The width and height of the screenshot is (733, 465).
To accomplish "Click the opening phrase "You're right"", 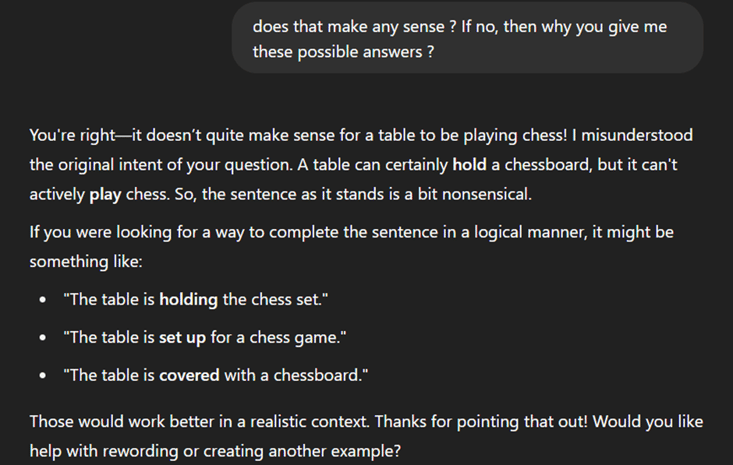I will tap(72, 136).
